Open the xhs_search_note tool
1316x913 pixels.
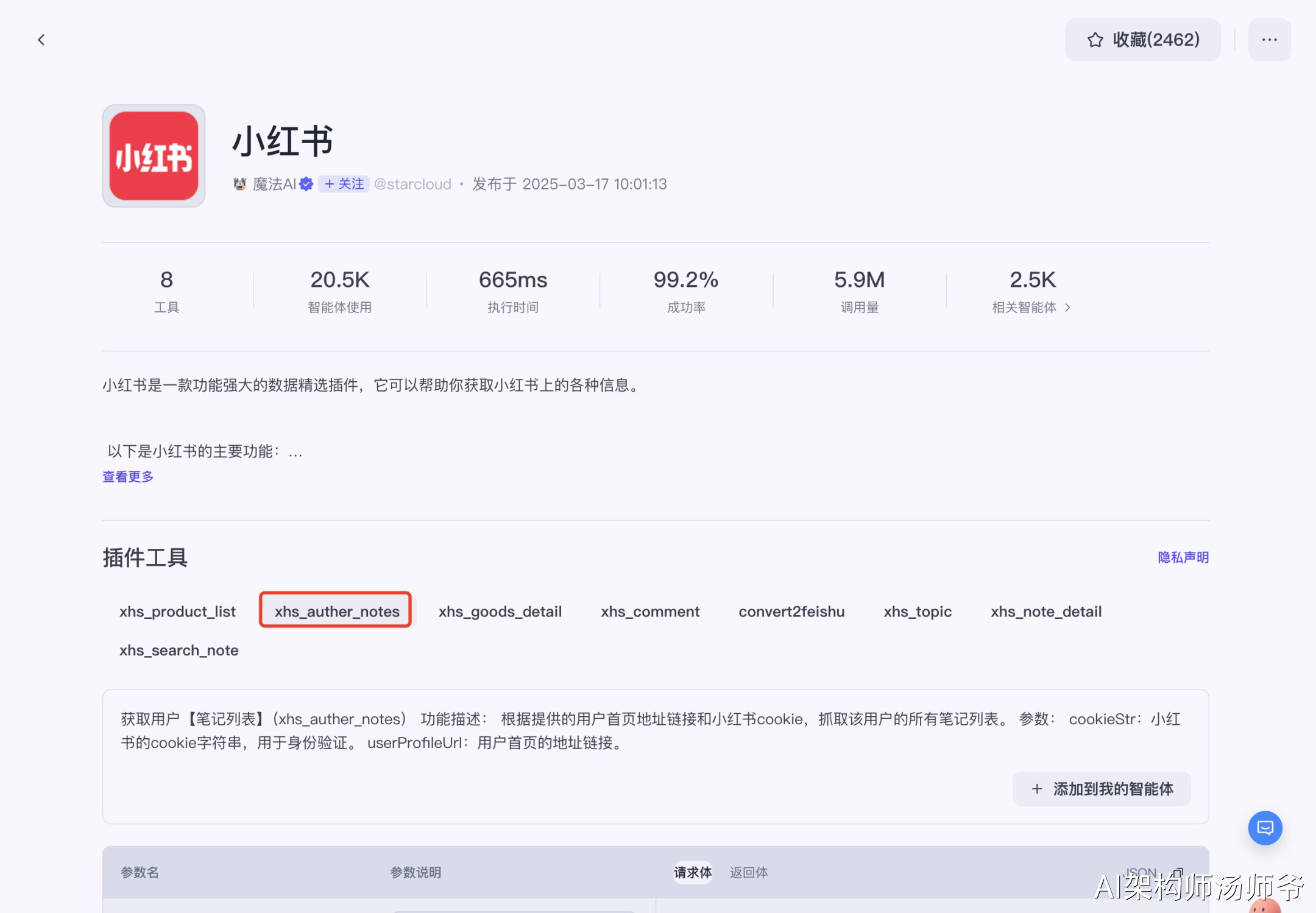click(179, 650)
